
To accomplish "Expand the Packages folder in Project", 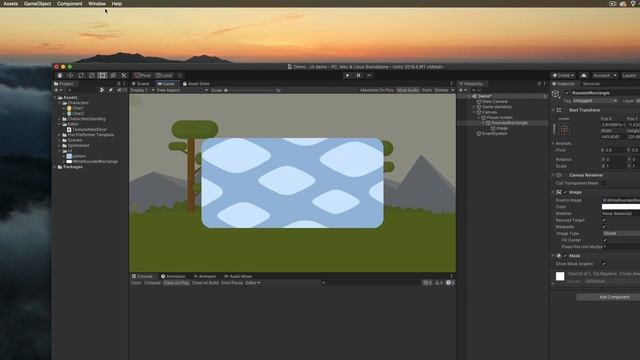I will 56,167.
